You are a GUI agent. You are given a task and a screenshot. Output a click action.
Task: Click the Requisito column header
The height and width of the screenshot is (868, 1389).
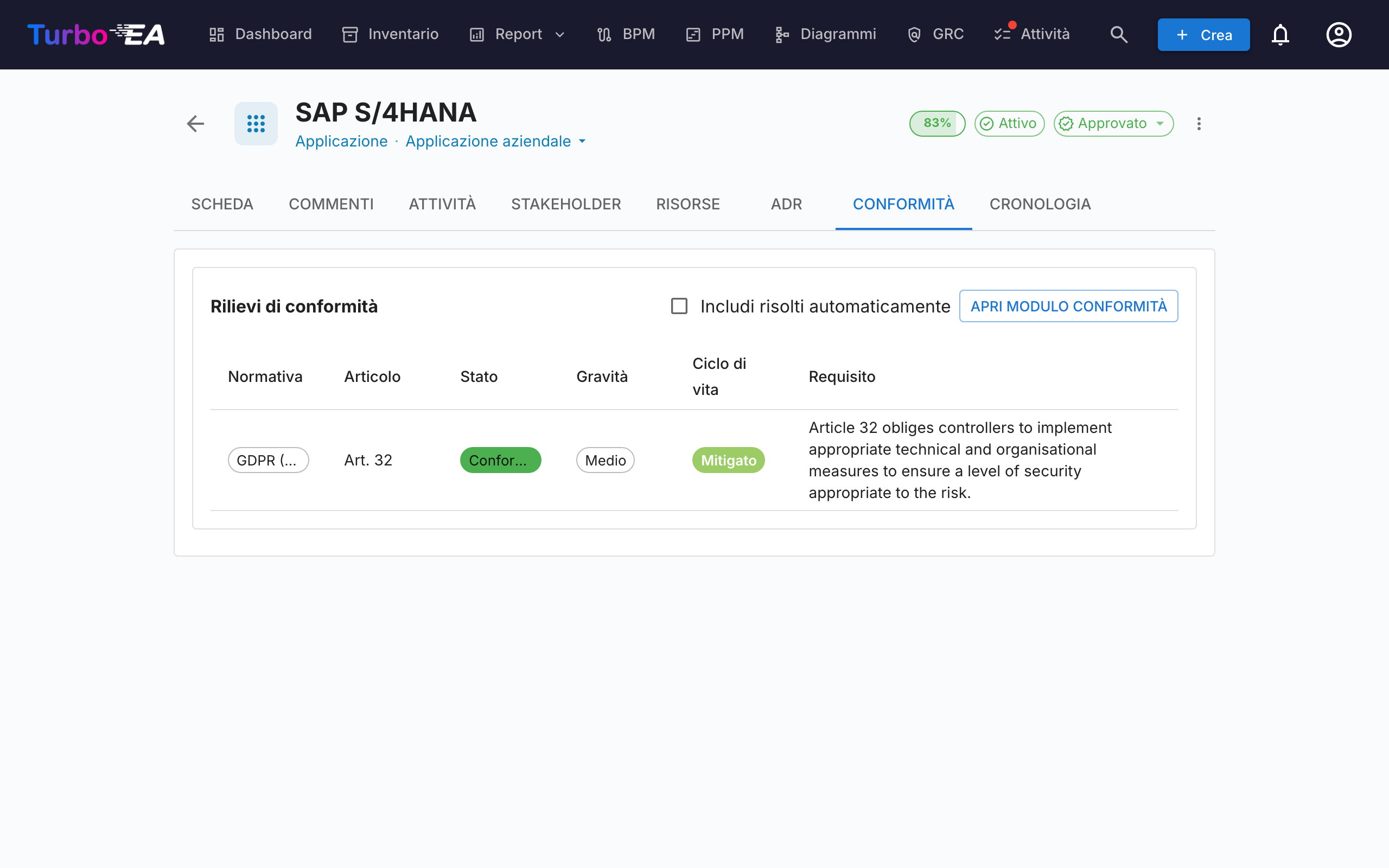(842, 376)
